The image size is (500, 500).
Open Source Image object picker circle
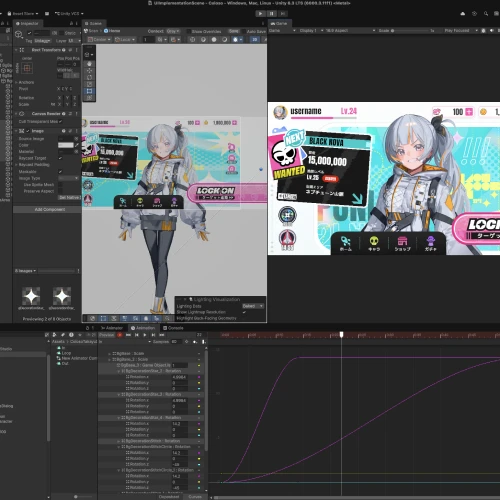point(77,138)
